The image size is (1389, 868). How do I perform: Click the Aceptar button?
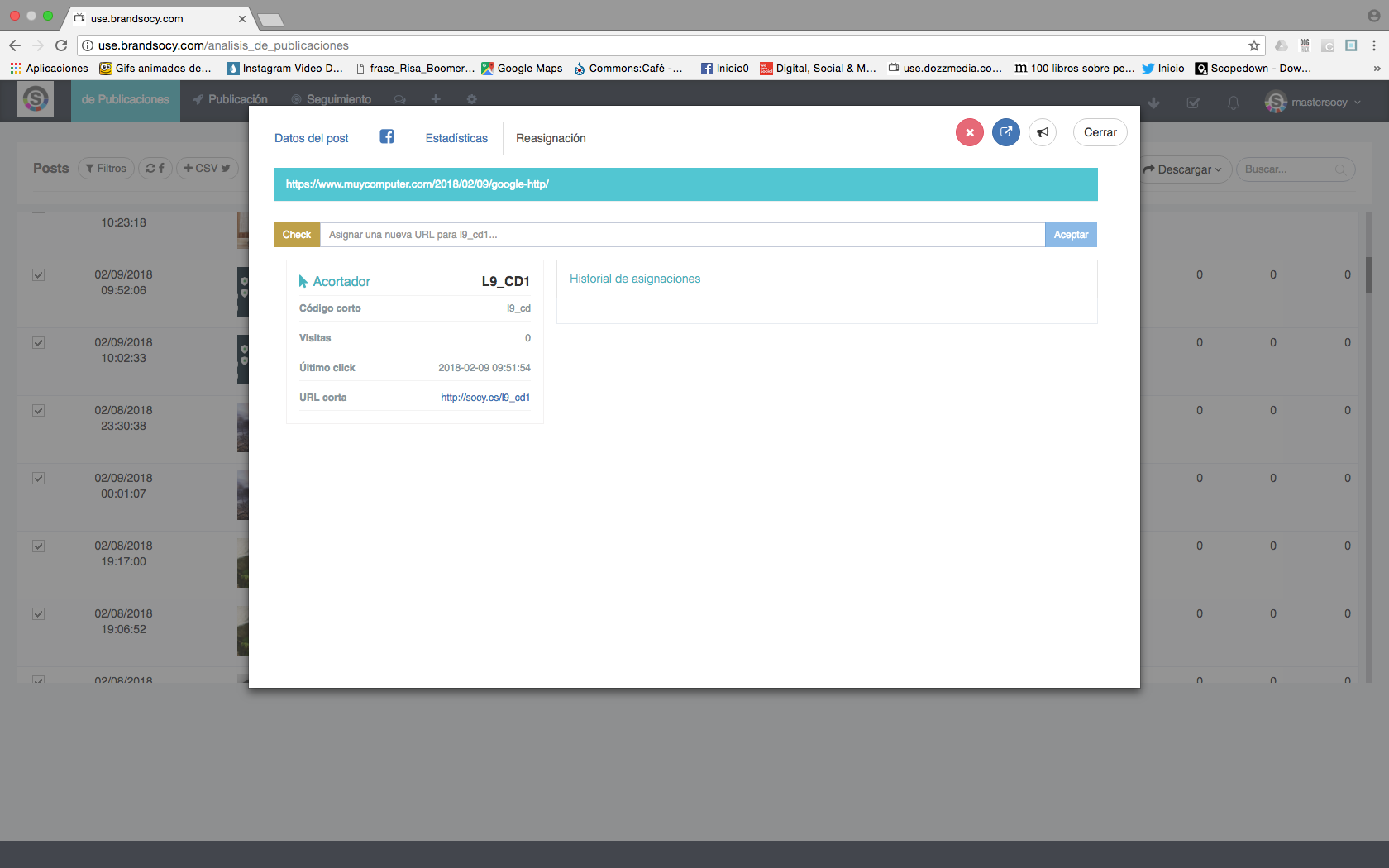(1071, 235)
